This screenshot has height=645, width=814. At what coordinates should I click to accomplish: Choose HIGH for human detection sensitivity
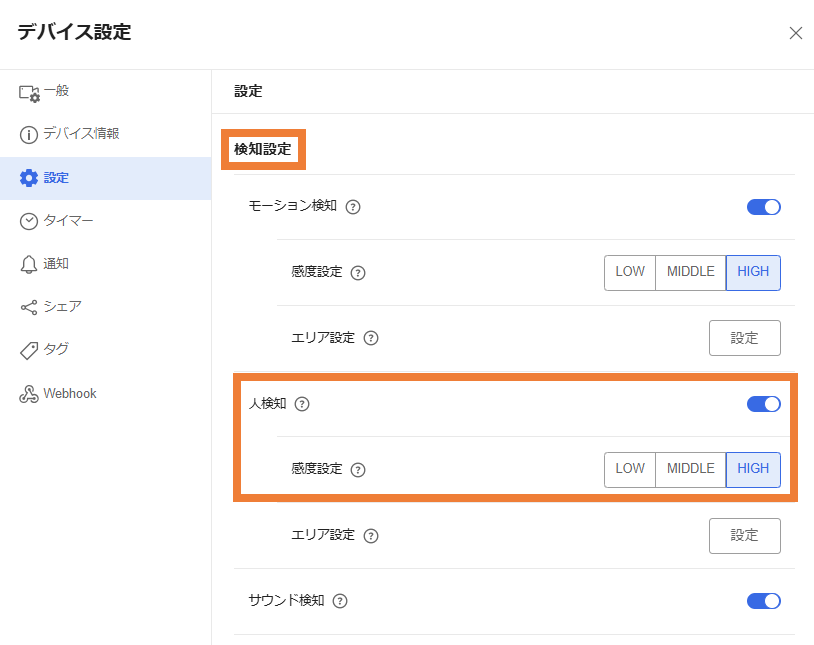[x=753, y=469]
